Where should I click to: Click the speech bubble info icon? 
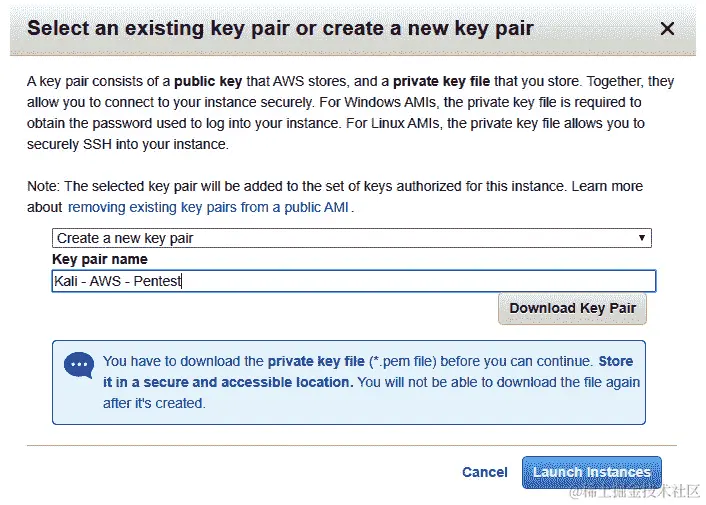click(79, 365)
